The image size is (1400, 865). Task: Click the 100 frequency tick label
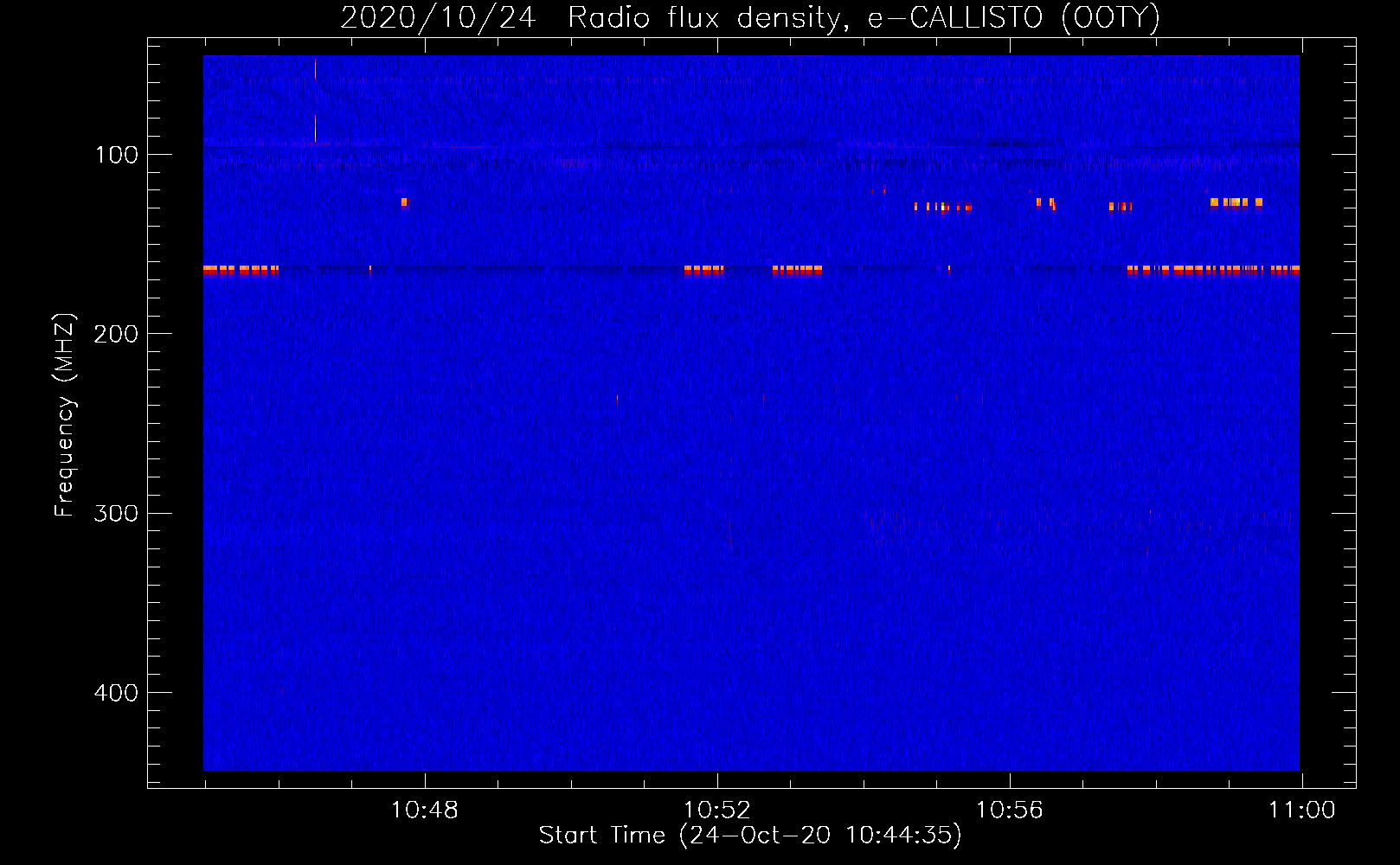coord(117,155)
